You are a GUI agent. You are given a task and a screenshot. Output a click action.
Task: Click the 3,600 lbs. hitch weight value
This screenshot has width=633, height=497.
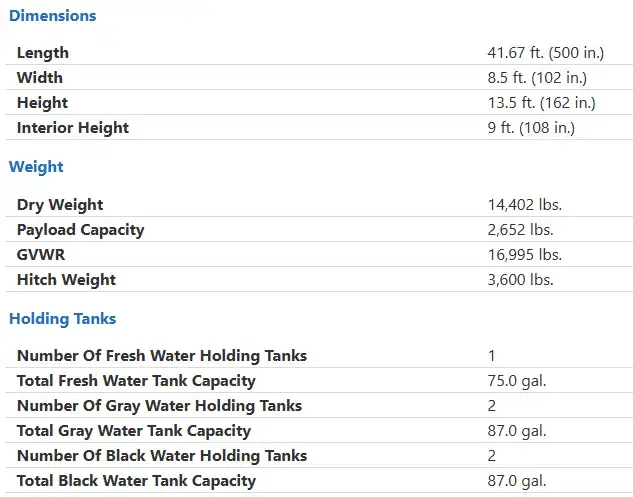[x=520, y=280]
